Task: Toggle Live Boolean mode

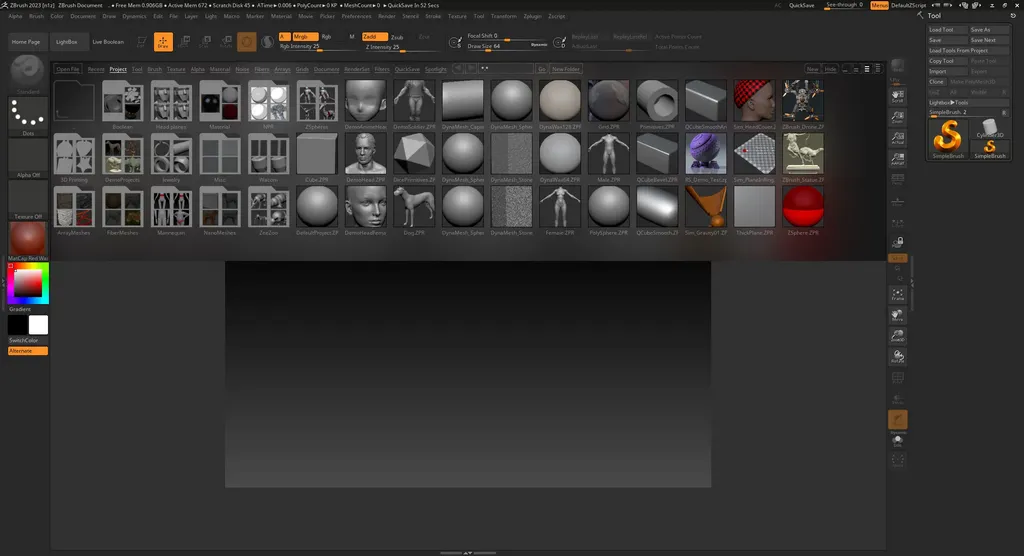Action: (x=108, y=42)
